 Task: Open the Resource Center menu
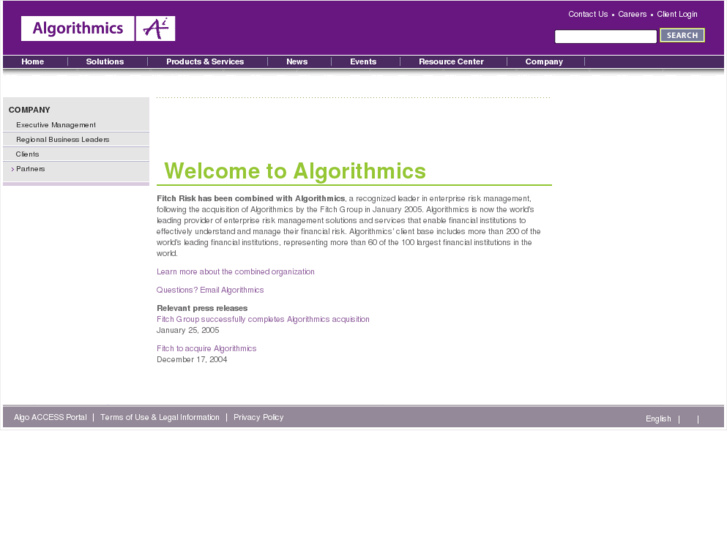451,62
